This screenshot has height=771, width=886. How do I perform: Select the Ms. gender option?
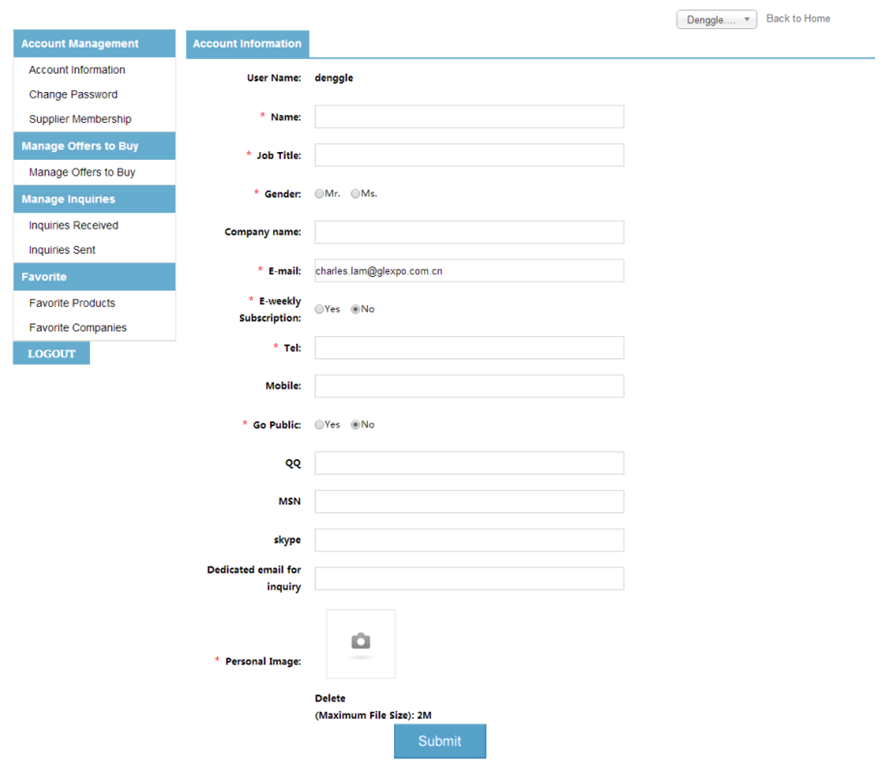coord(355,194)
